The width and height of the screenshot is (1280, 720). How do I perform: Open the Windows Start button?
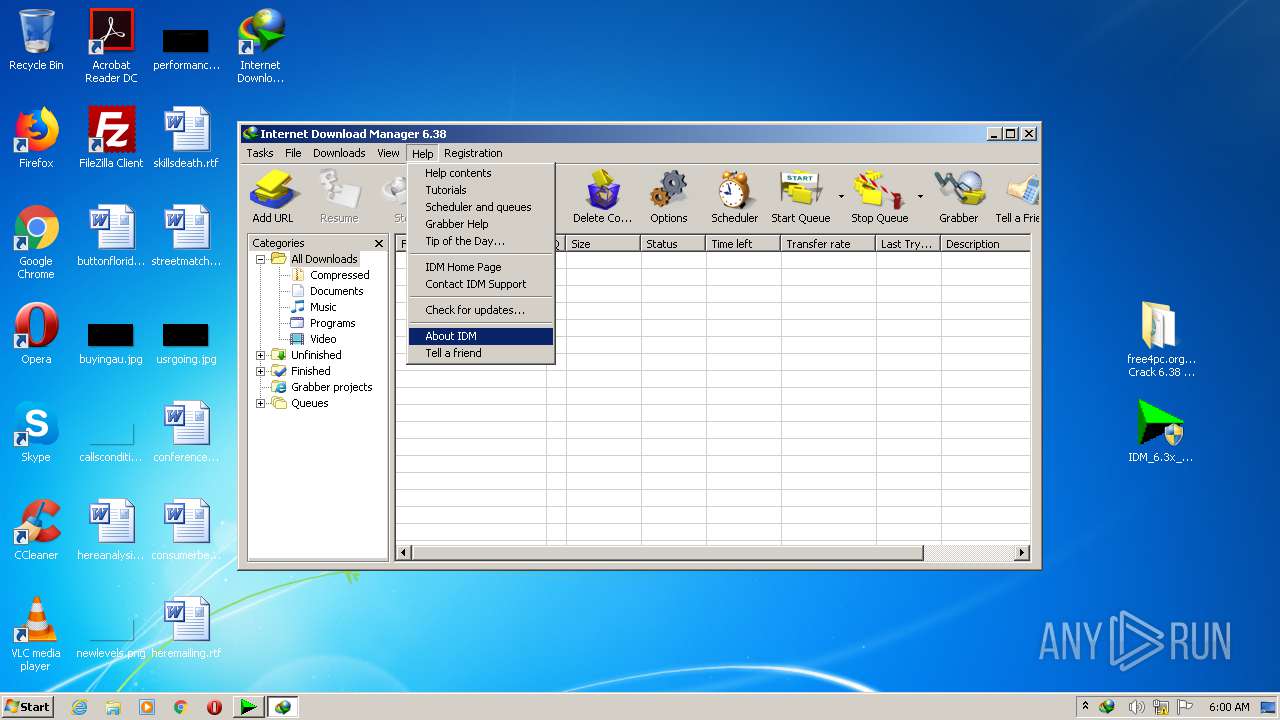click(x=27, y=706)
